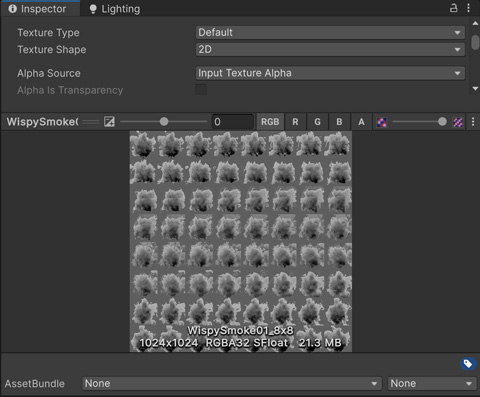
Task: Click the preview panel drag handle lines
Action: click(x=91, y=122)
